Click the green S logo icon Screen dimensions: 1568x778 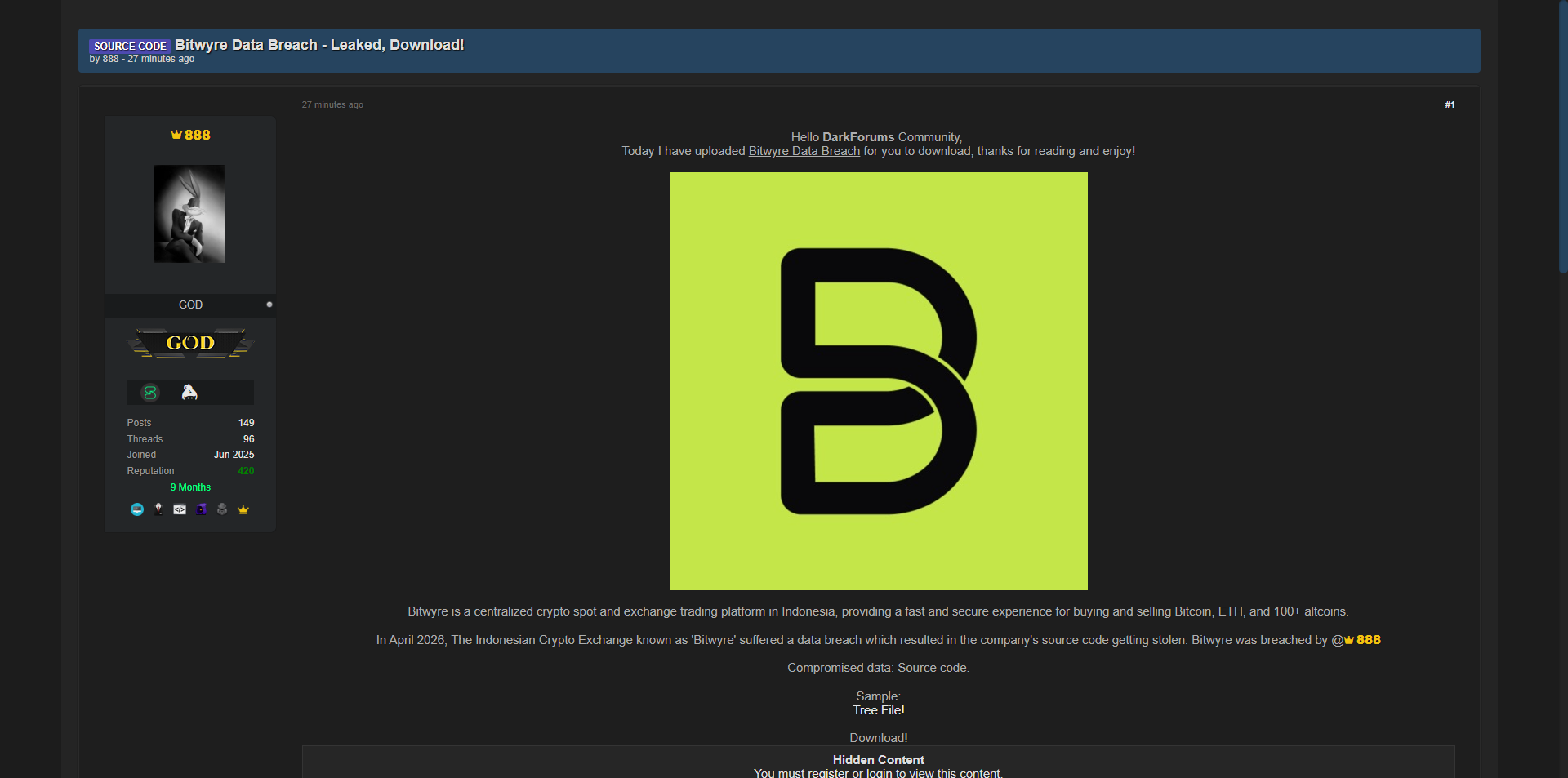pyautogui.click(x=150, y=393)
